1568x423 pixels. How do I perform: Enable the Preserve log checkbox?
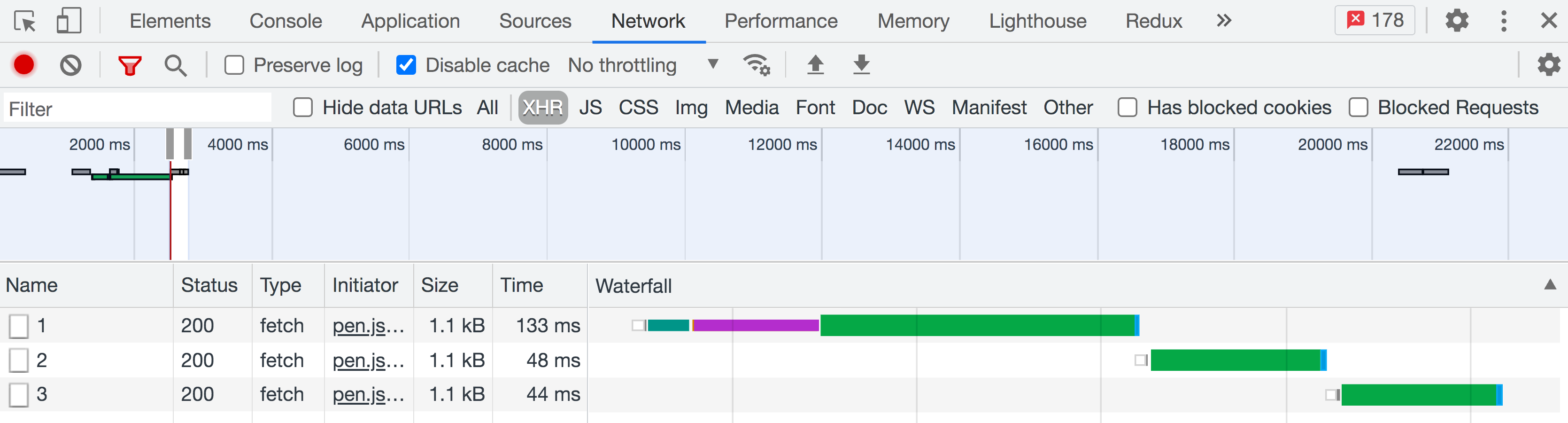point(234,65)
